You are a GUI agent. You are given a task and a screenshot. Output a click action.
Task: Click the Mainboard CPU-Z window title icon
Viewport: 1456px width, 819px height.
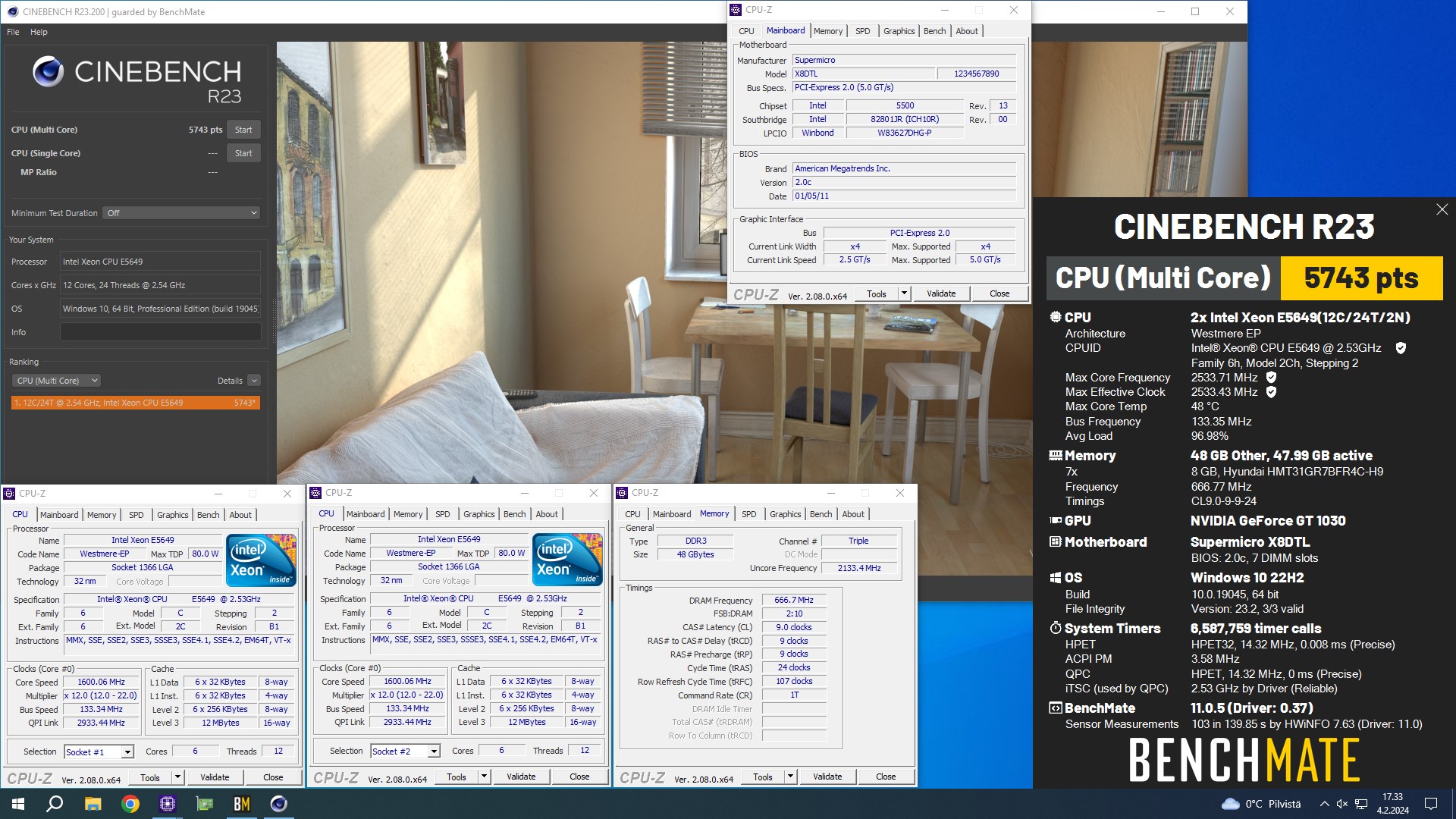pos(735,10)
